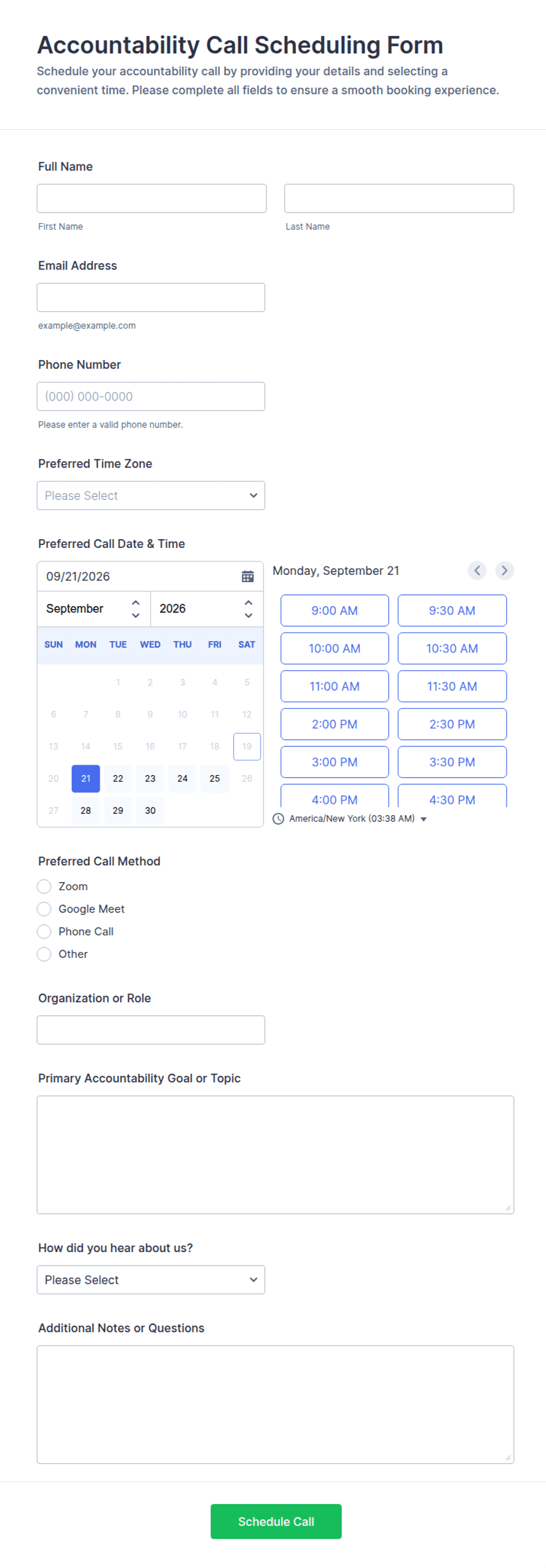The height and width of the screenshot is (1568, 546).
Task: Select Phone Call radio button
Action: point(44,931)
